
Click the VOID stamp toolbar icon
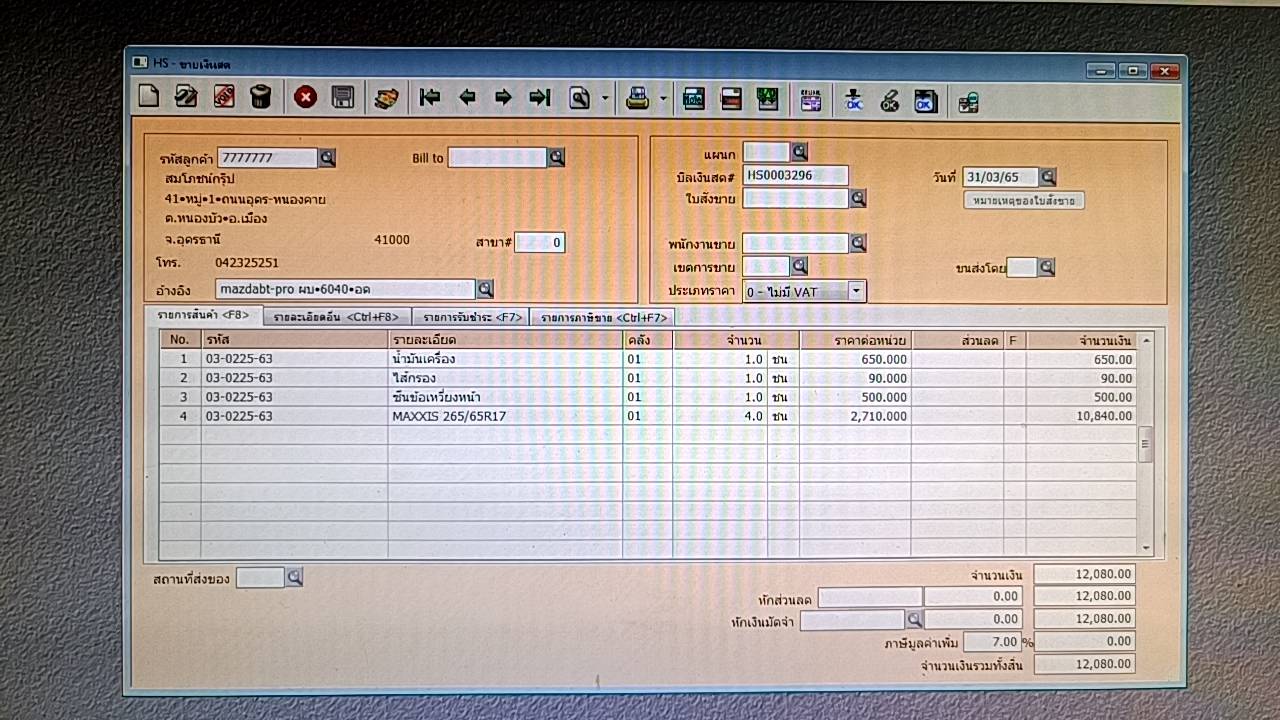click(x=224, y=97)
